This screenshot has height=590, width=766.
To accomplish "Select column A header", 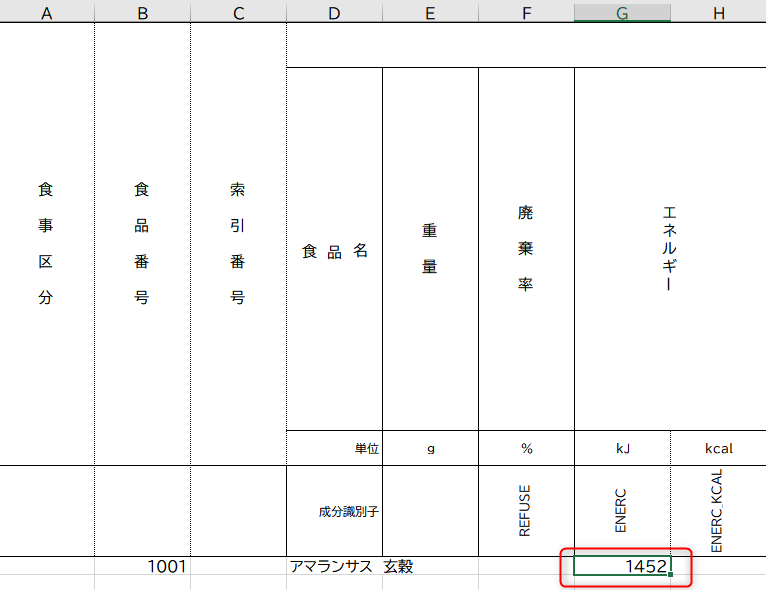I will pos(46,11).
